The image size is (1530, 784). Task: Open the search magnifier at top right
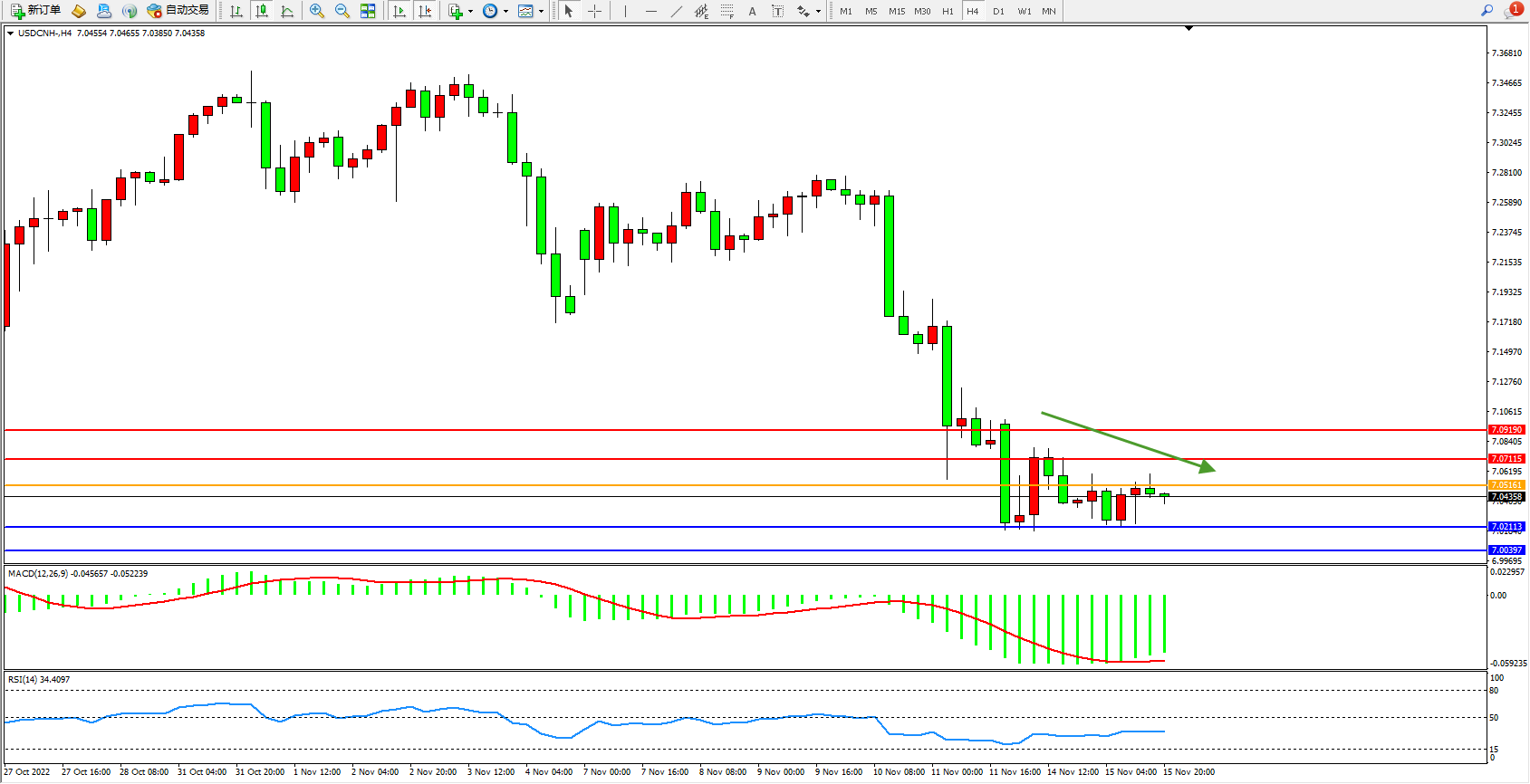click(x=1487, y=11)
